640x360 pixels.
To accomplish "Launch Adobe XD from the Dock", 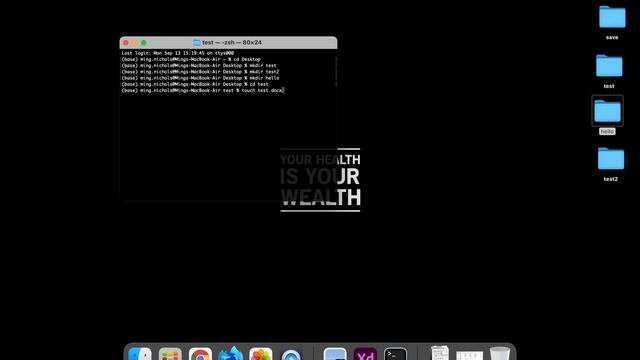I will click(365, 354).
